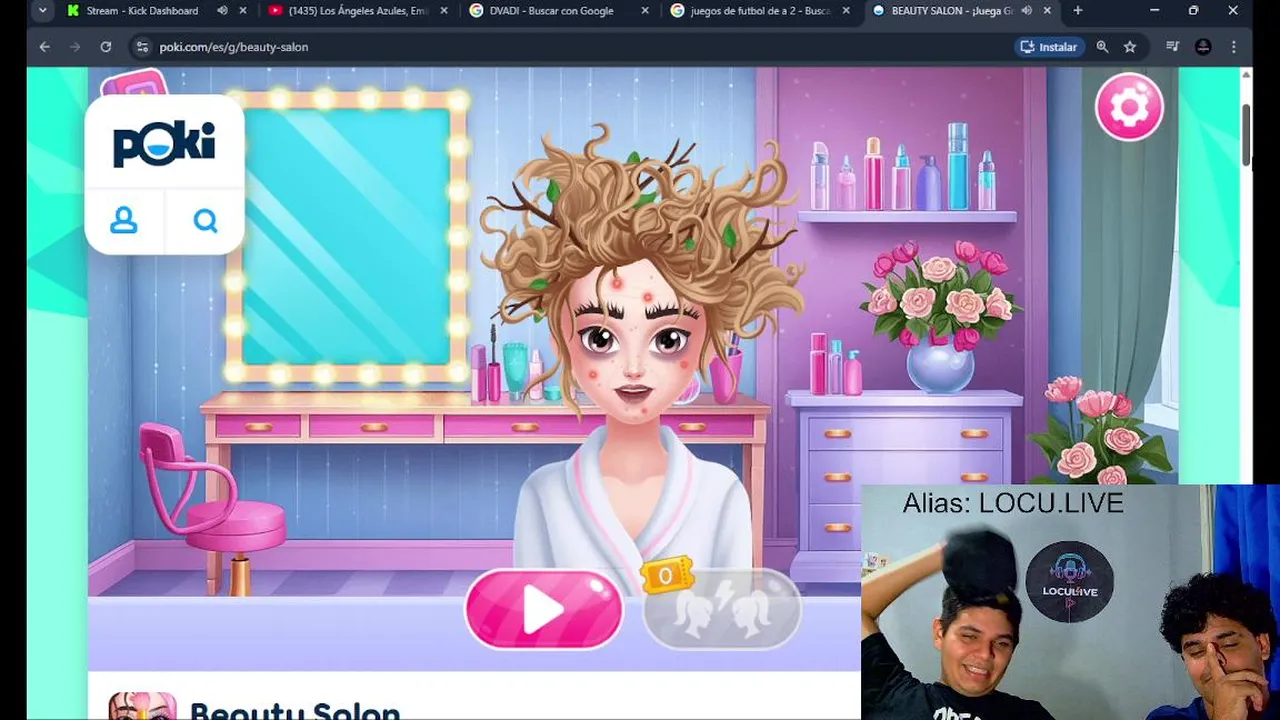Viewport: 1280px width, 720px height.
Task: Open the Poki search magnifier icon
Action: click(x=205, y=220)
